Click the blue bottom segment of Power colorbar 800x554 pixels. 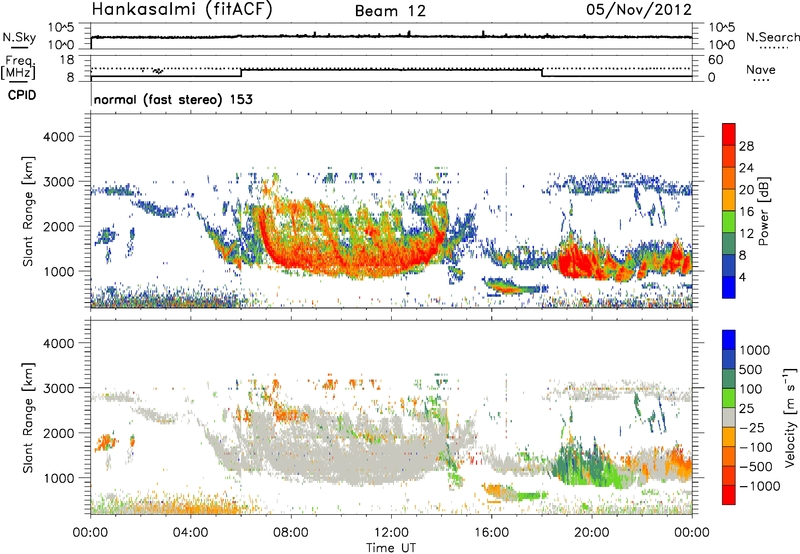[x=729, y=287]
